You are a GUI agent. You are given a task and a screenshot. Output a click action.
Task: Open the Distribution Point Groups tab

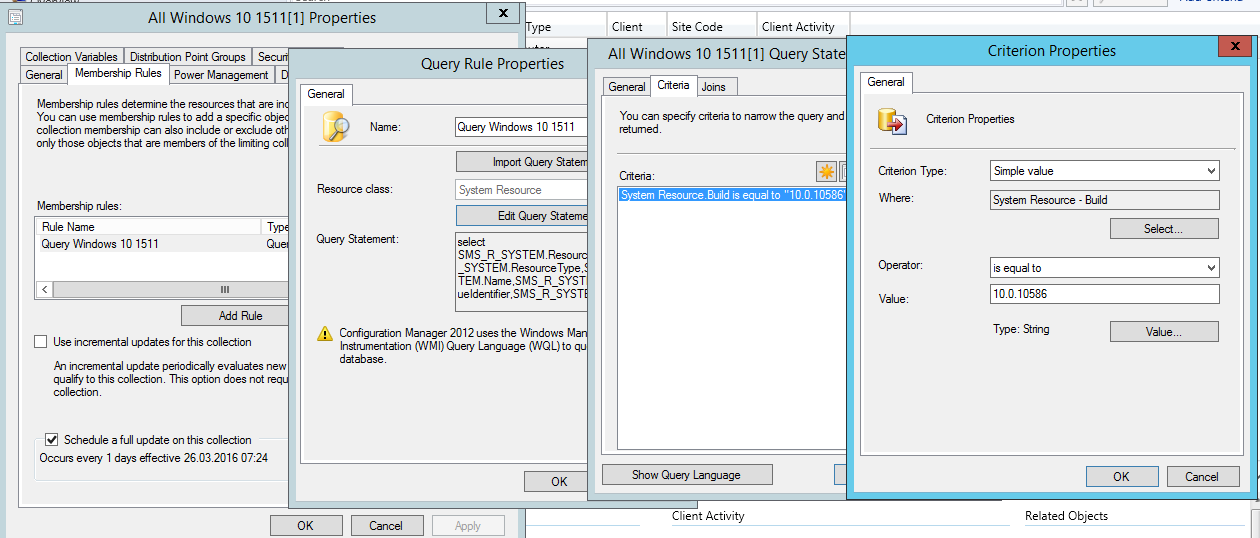(x=187, y=57)
